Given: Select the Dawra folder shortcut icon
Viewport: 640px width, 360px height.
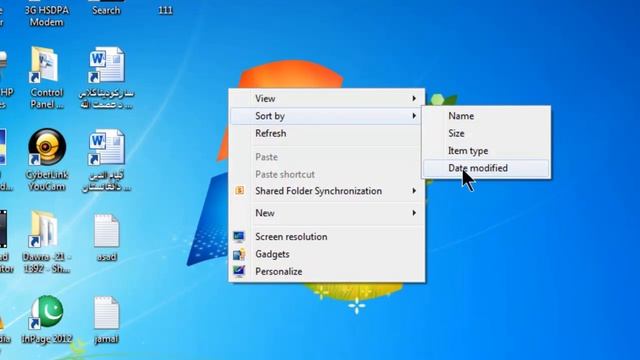Looking at the screenshot, I should (44, 229).
